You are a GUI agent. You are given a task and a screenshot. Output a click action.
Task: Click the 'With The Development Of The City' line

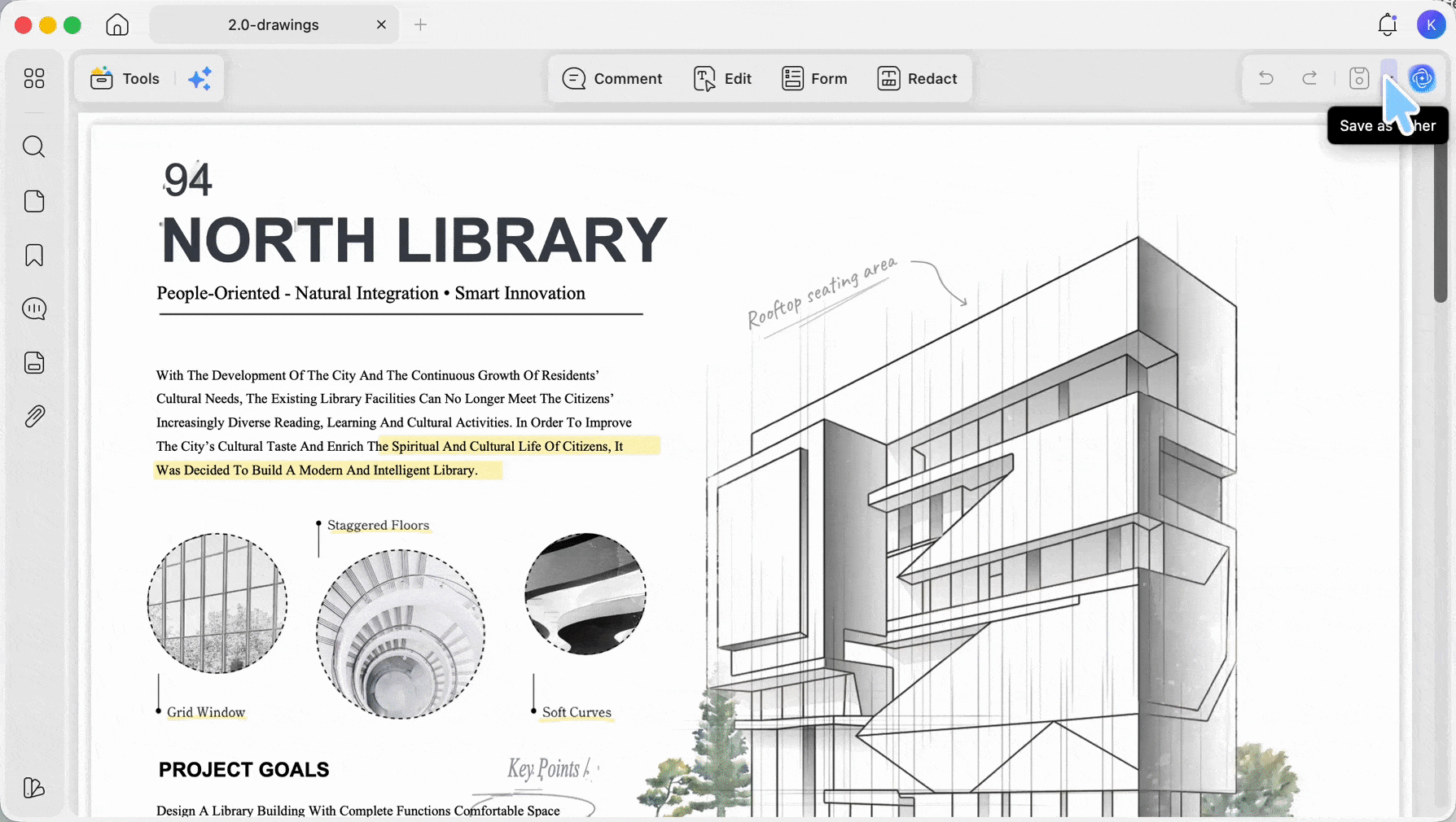coord(377,375)
